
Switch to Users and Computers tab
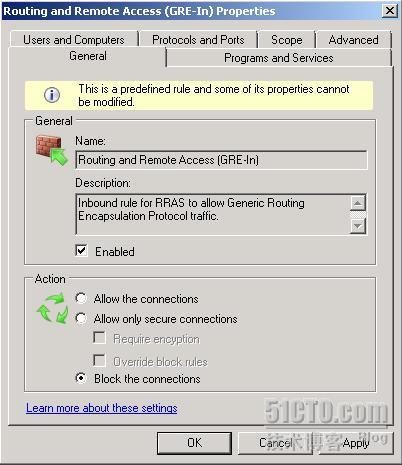[x=74, y=40]
